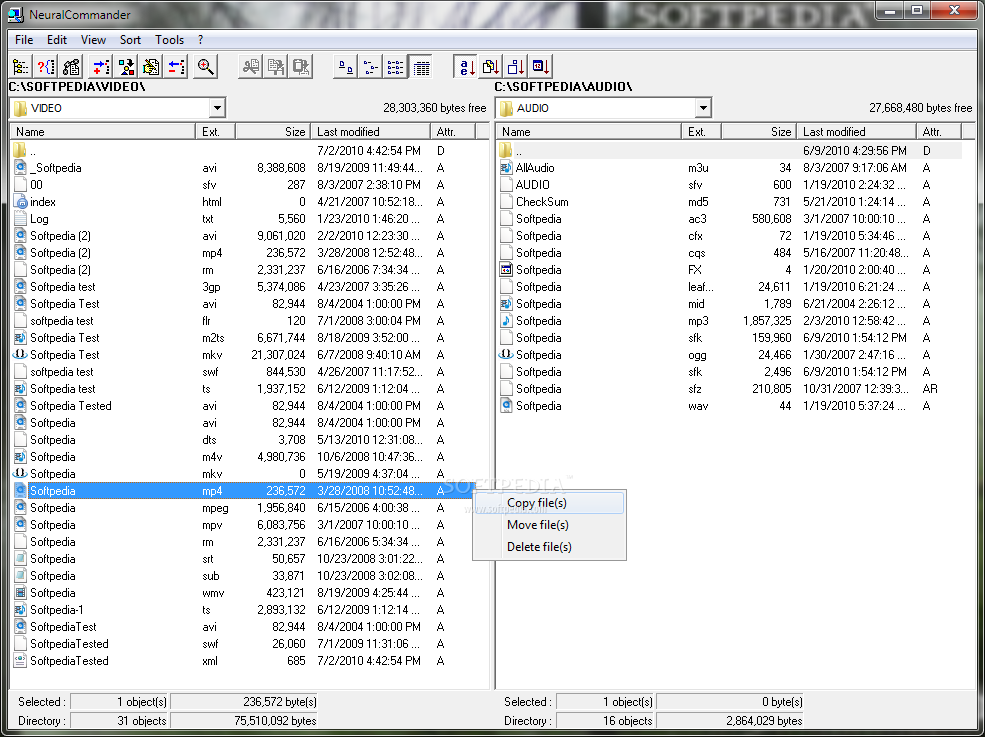Image resolution: width=985 pixels, height=737 pixels.
Task: Select Softpedia Tested avi file
Action: coord(70,405)
